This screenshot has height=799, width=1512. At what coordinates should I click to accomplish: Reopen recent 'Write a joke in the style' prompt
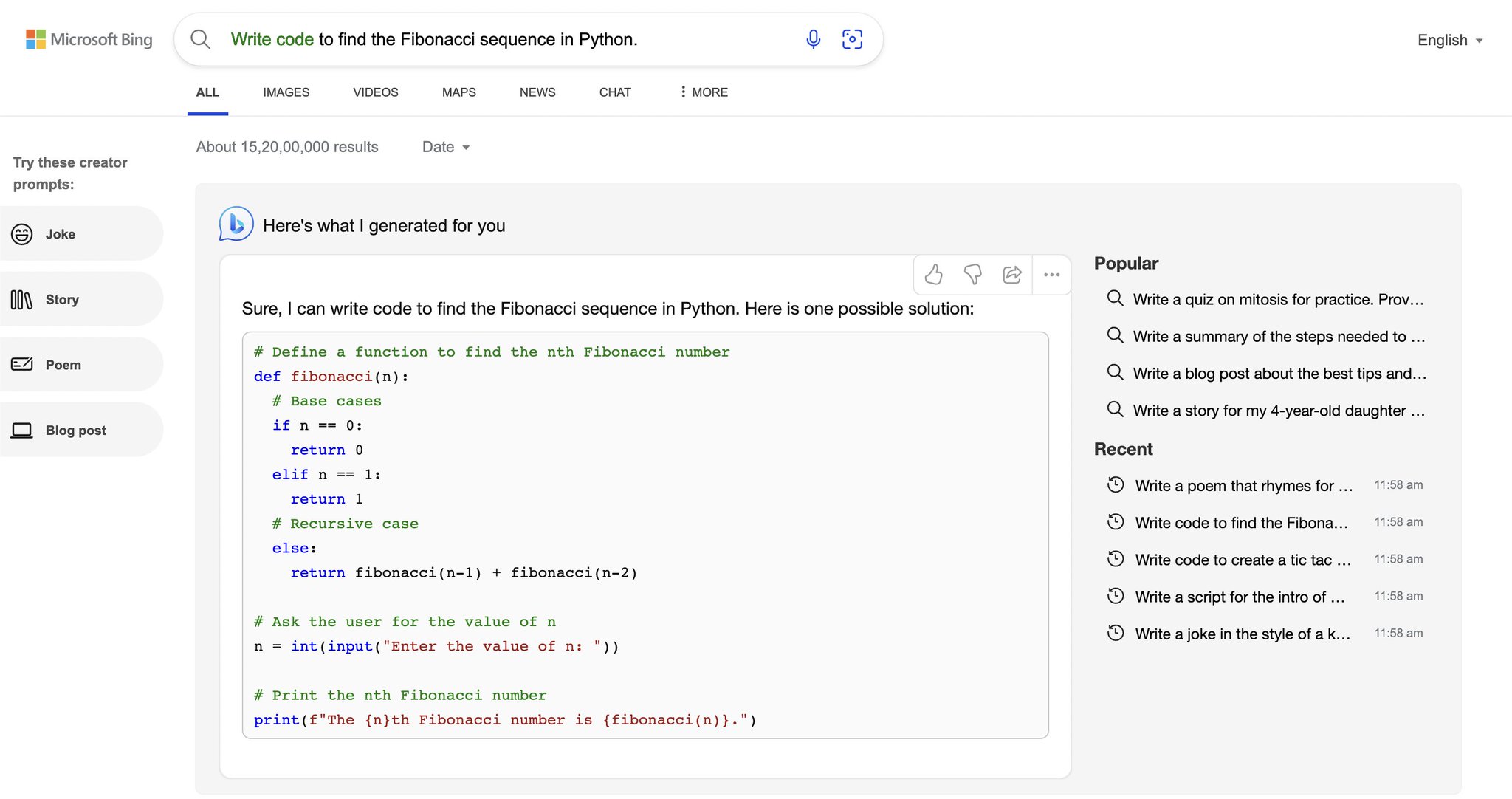coord(1243,633)
